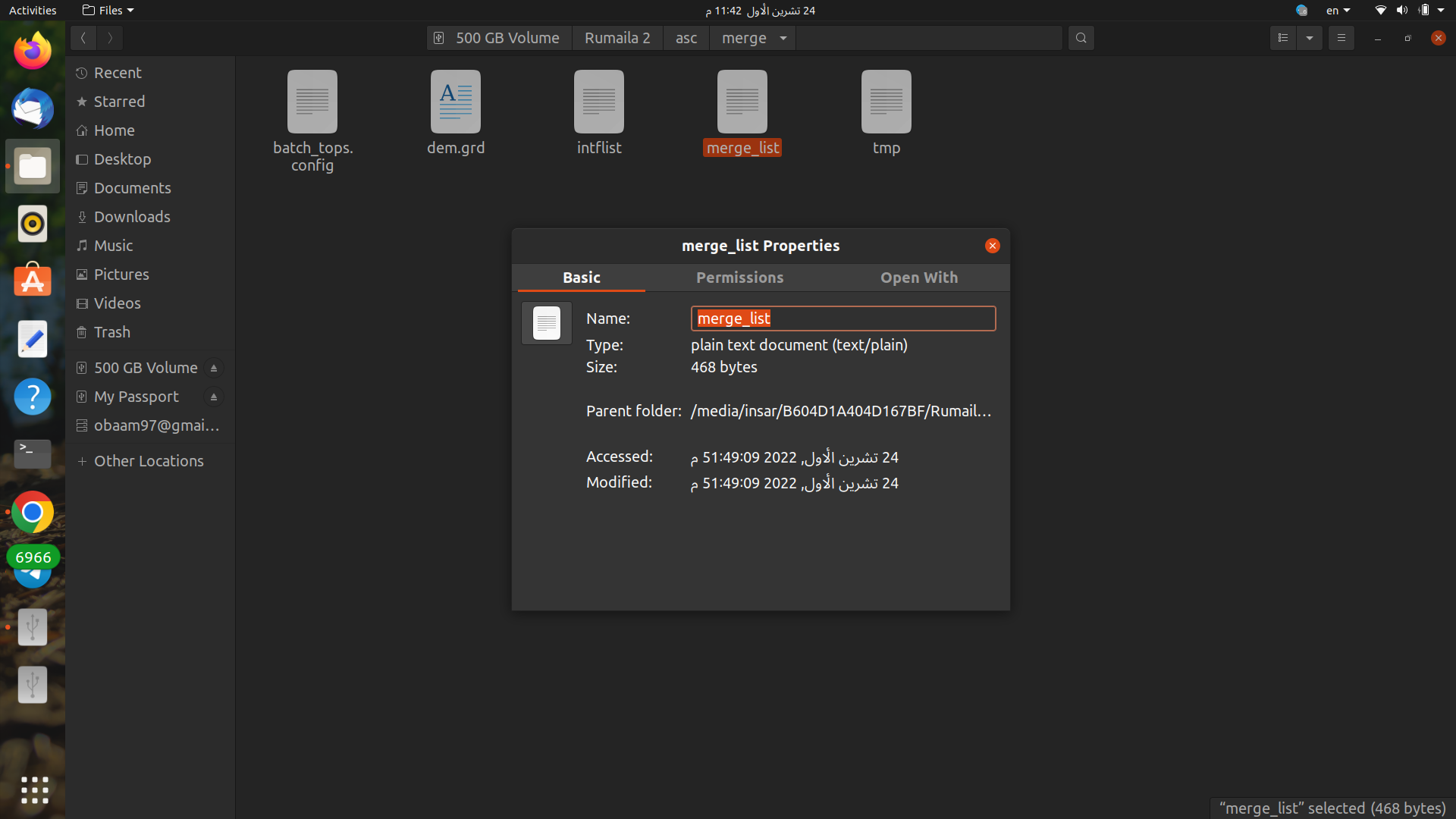Expand the merge folder path dropdown
The width and height of the screenshot is (1456, 819).
pos(783,38)
